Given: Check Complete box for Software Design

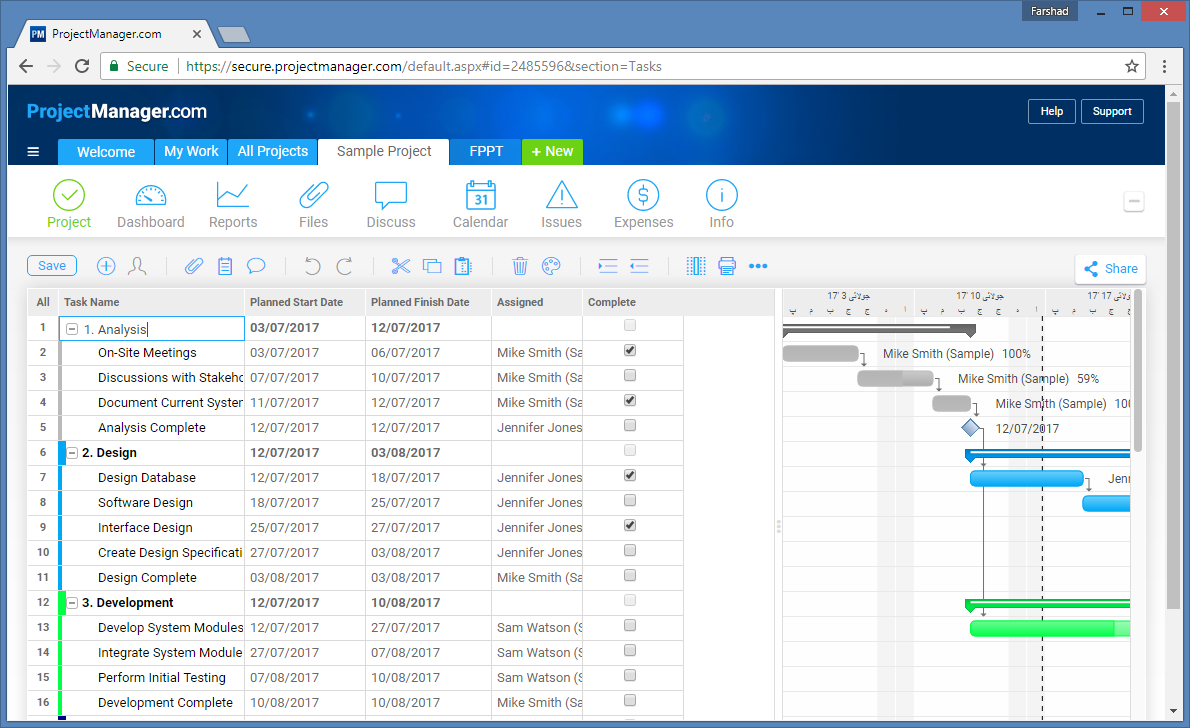Looking at the screenshot, I should [x=630, y=501].
